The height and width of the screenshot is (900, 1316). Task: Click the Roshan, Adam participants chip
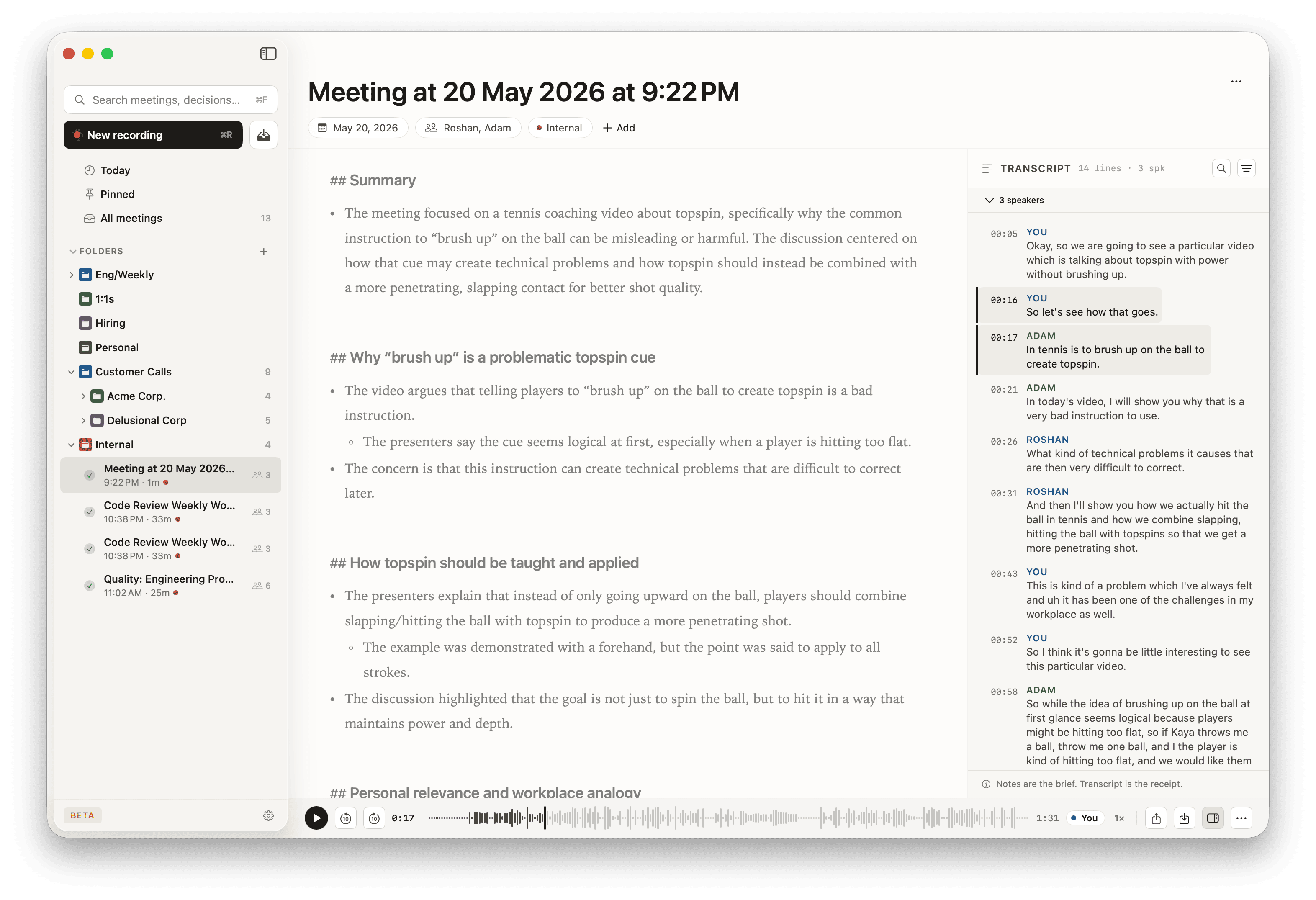click(x=468, y=128)
